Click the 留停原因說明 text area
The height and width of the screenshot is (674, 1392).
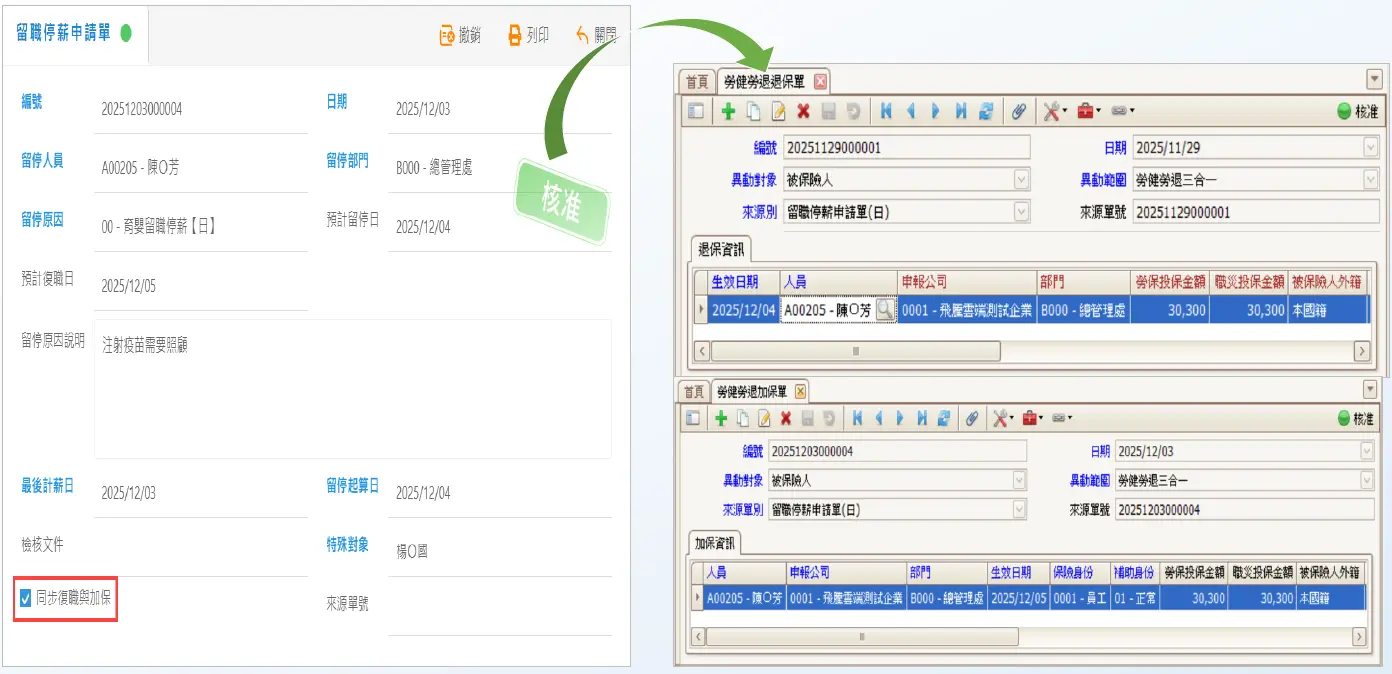352,388
